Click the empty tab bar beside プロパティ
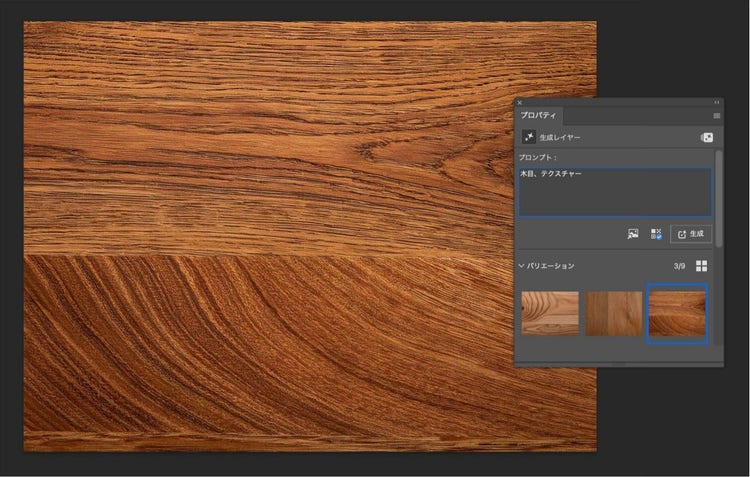 [630, 116]
